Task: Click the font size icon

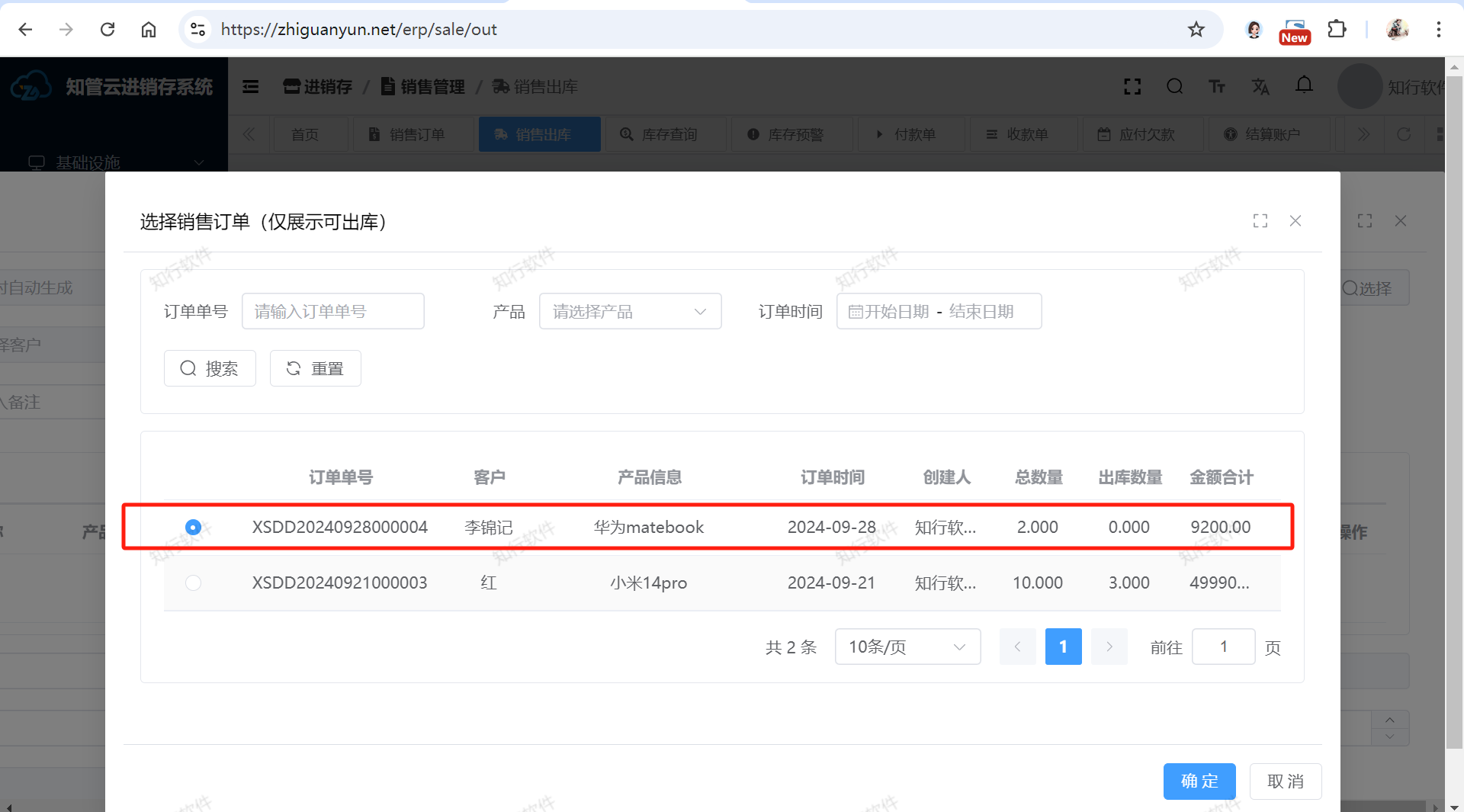Action: pos(1217,87)
